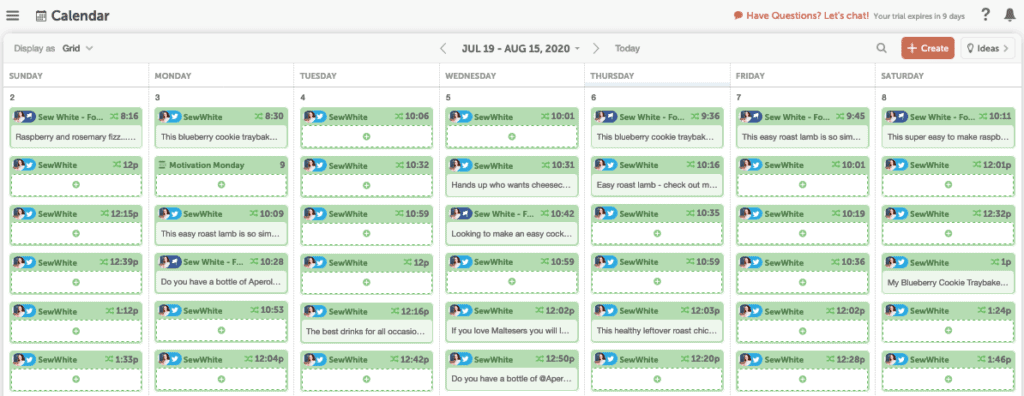Click the Create button
Image resolution: width=1024 pixels, height=396 pixels.
click(x=927, y=48)
